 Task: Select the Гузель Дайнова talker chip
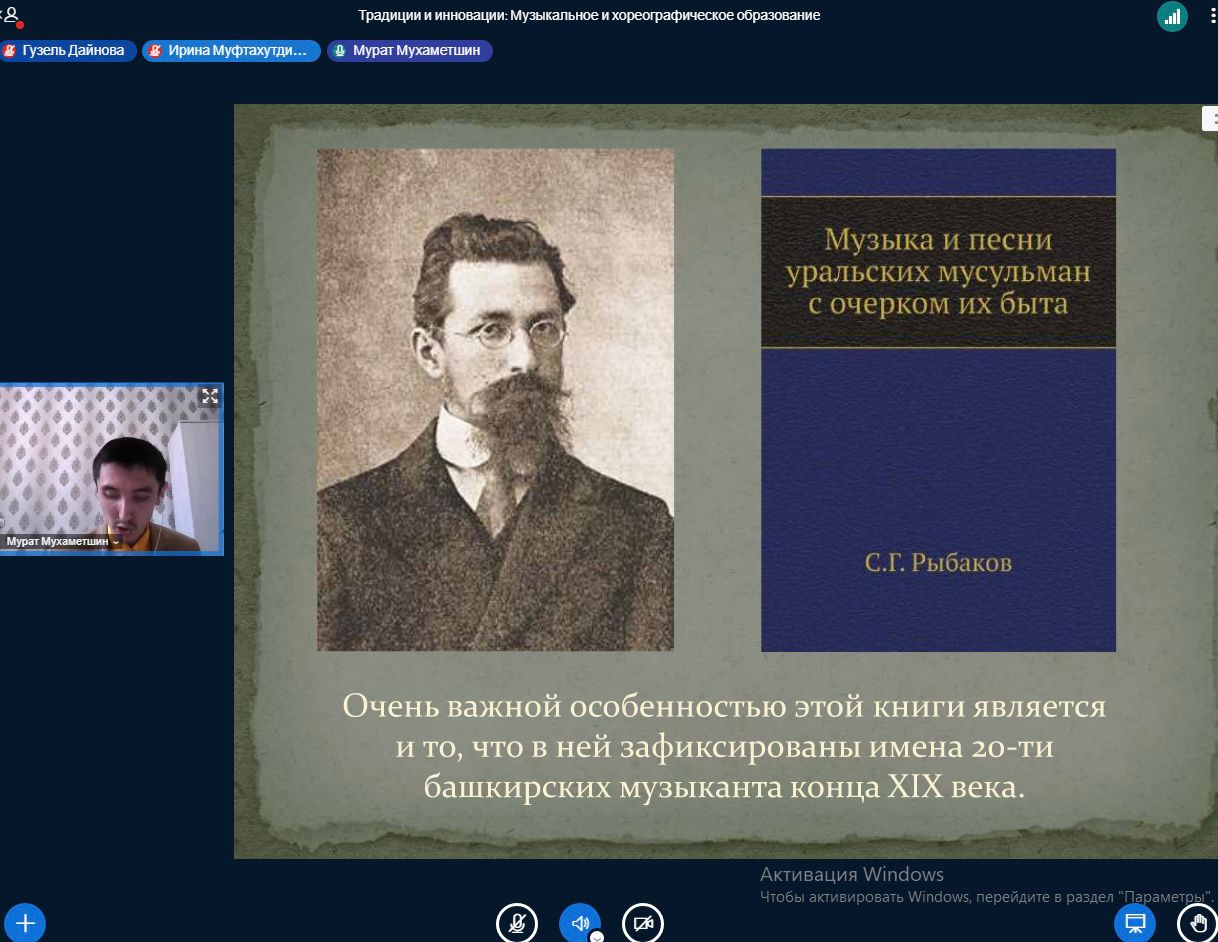point(69,51)
